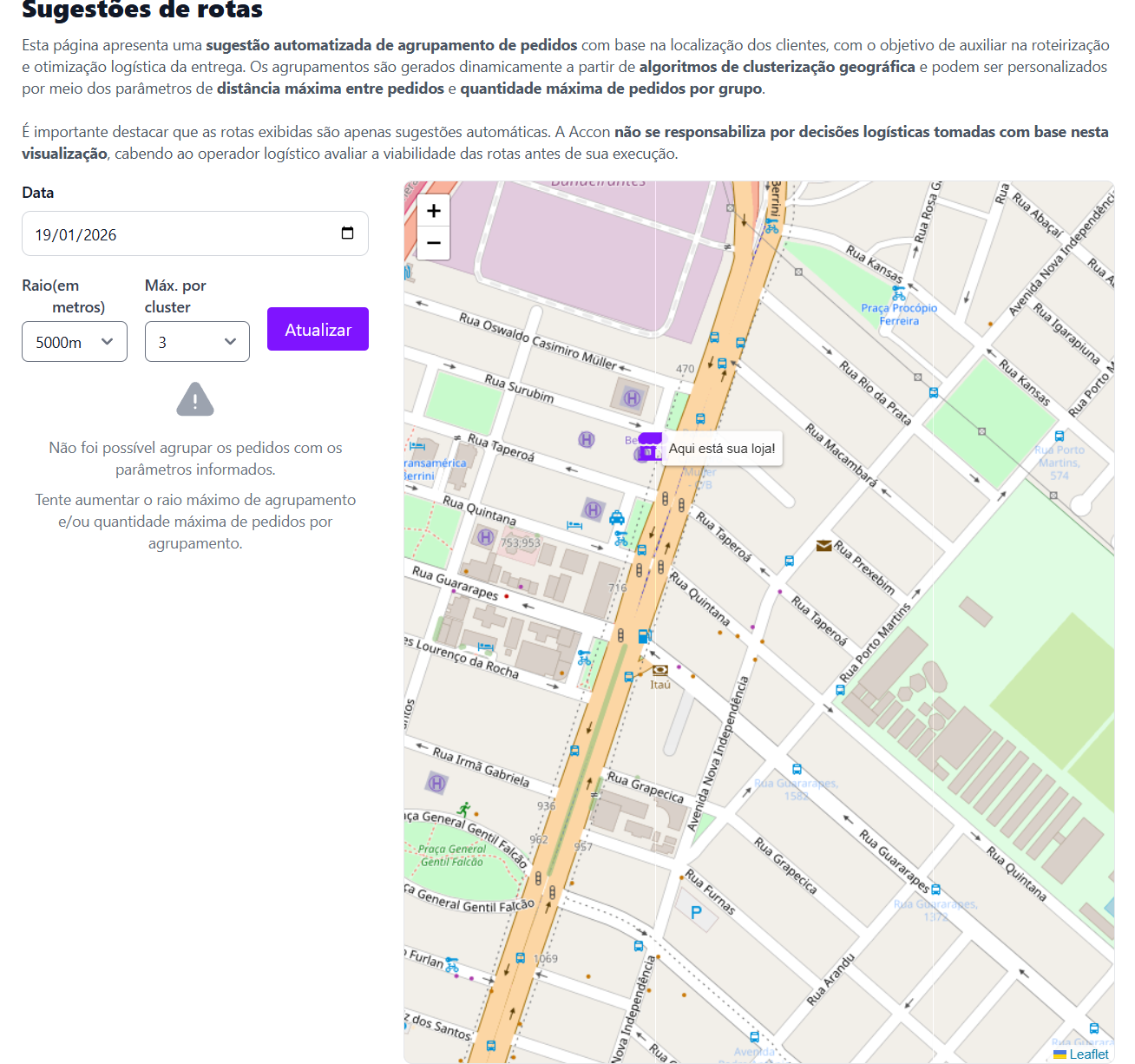This screenshot has width=1135, height=1064.
Task: Zoom in on the map
Action: (434, 211)
